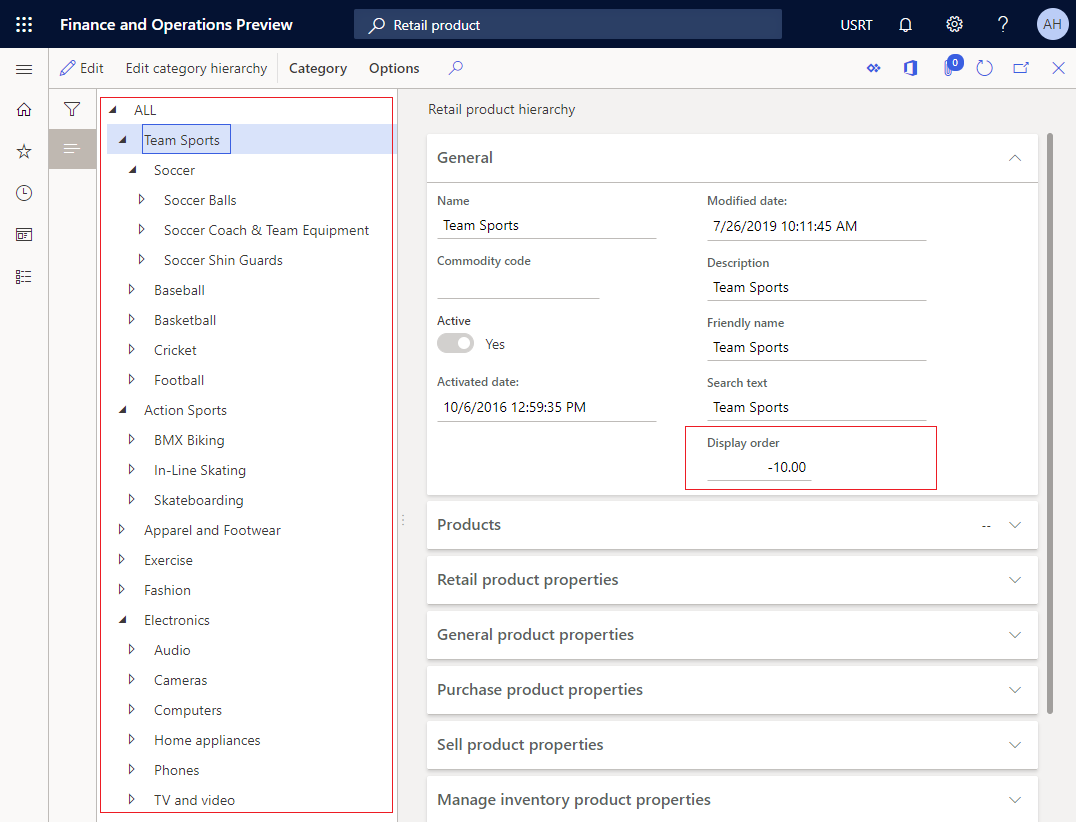Select Exercise category
Image resolution: width=1076 pixels, height=822 pixels.
[x=168, y=560]
